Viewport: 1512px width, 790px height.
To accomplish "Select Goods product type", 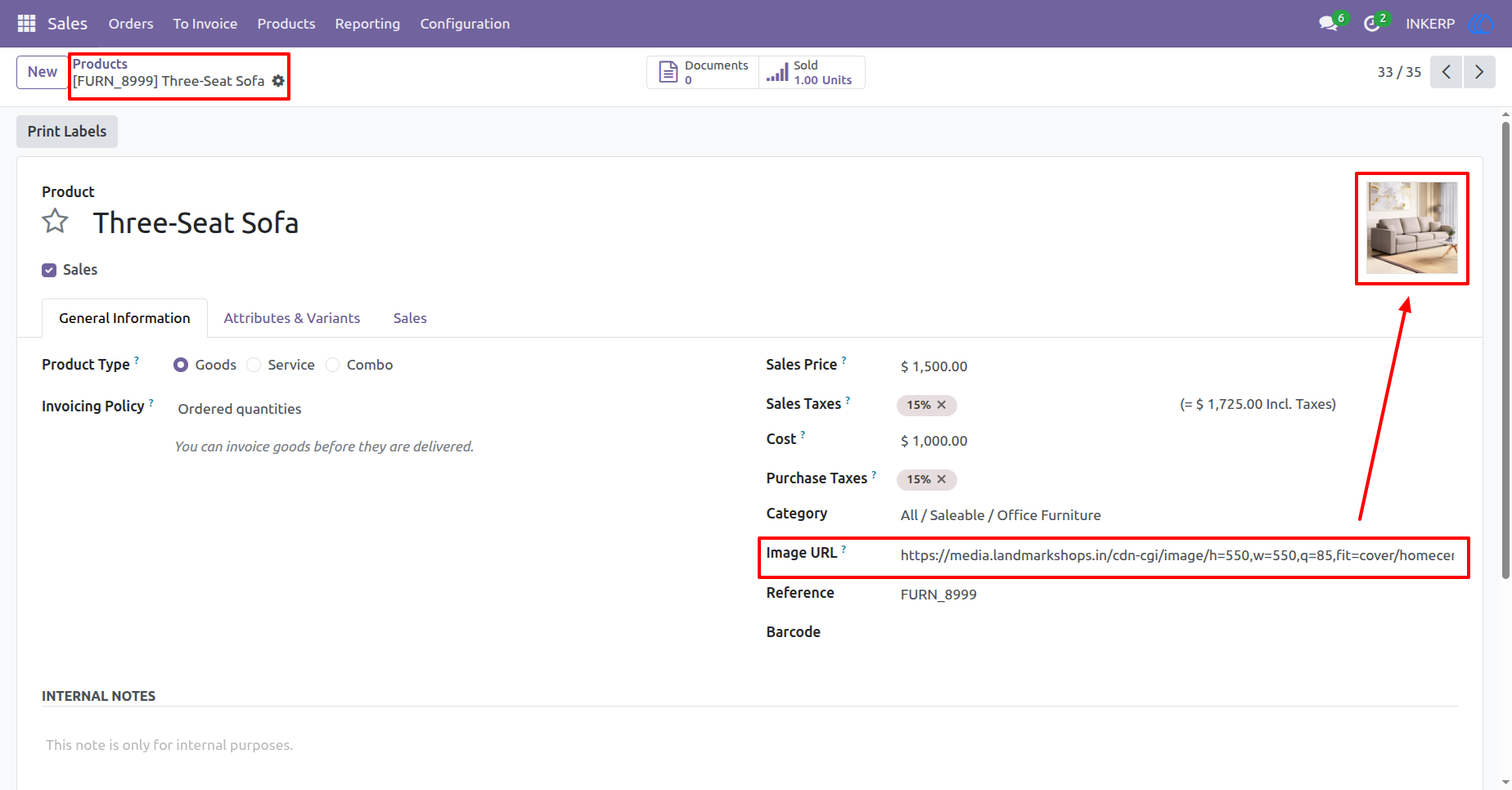I will pos(181,365).
